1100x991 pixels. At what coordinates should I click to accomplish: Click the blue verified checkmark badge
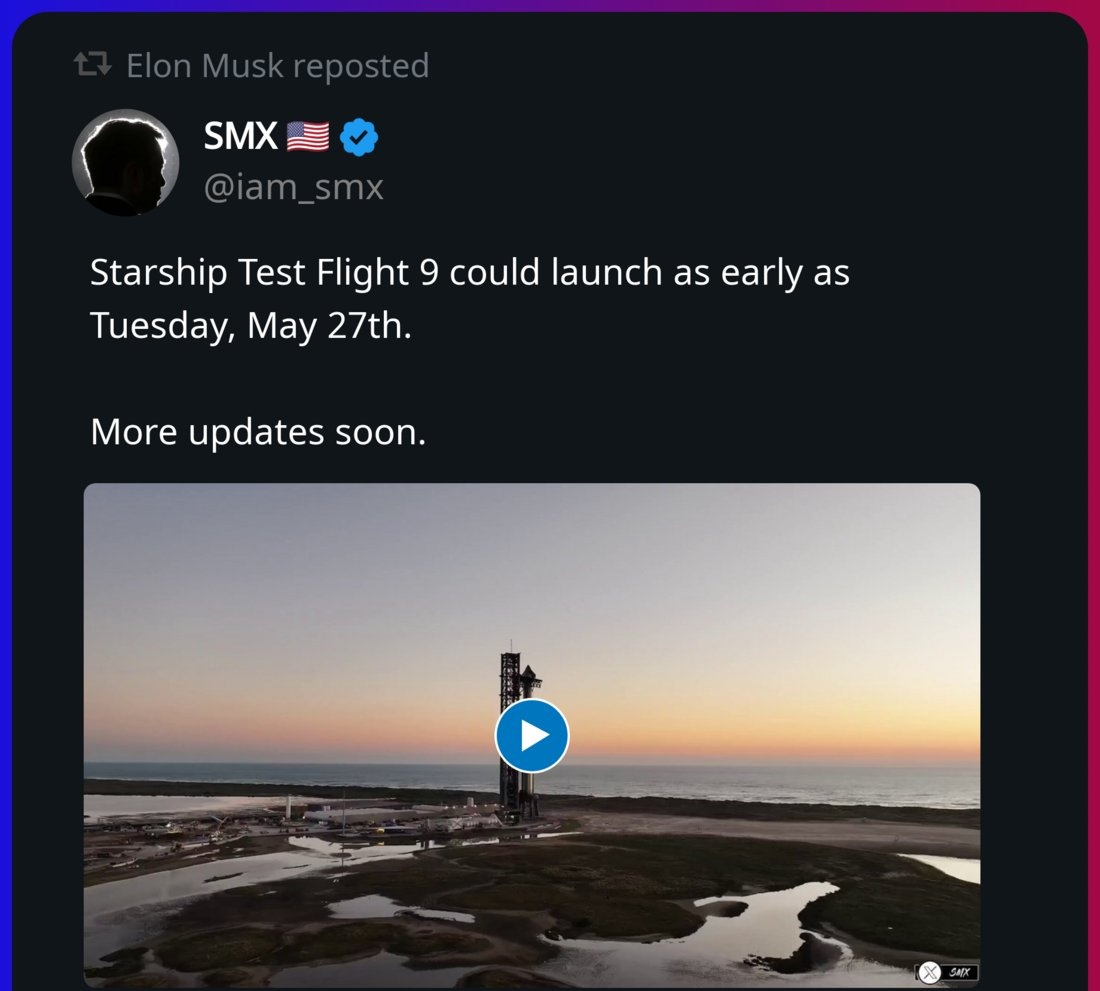358,137
